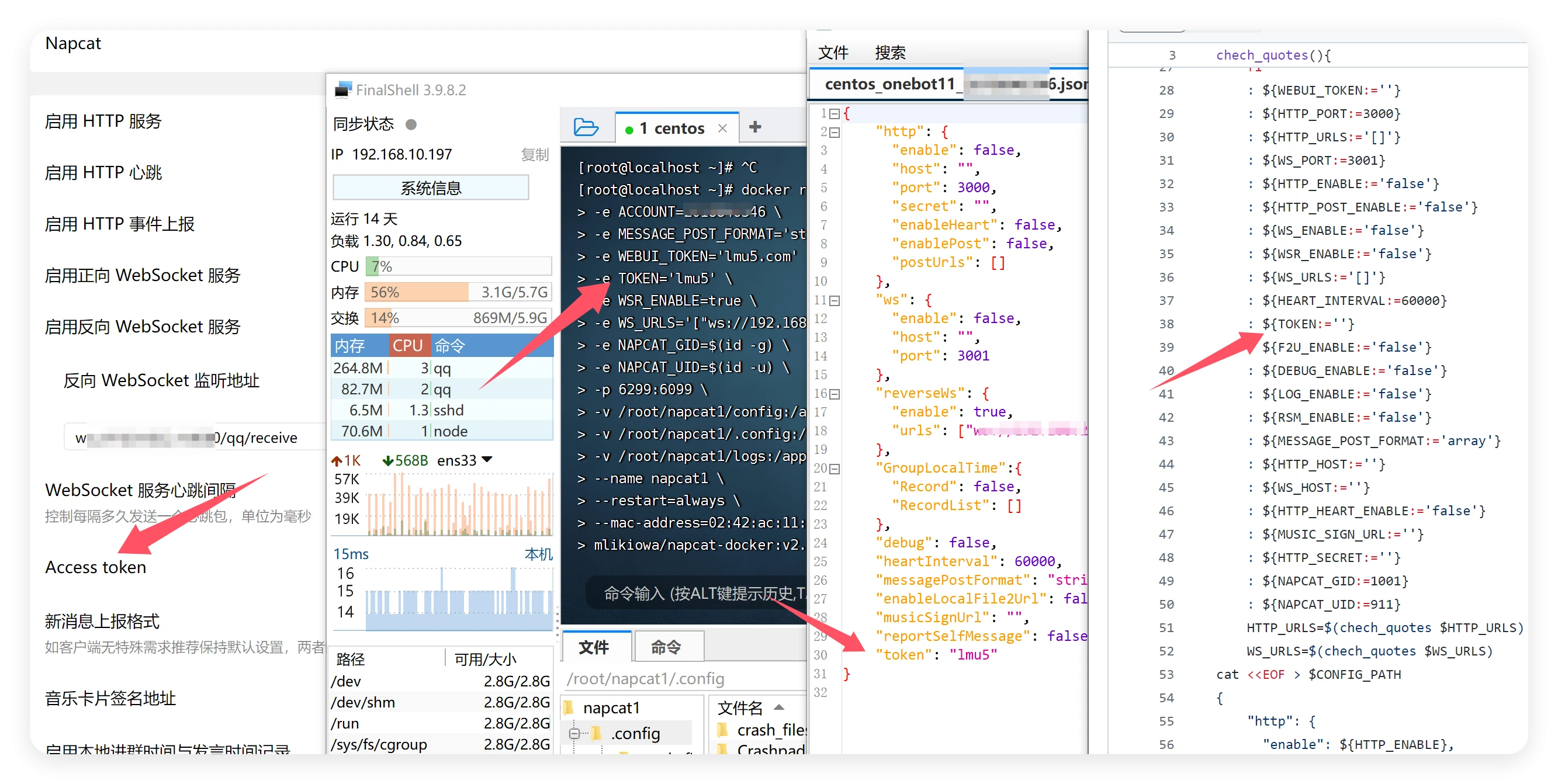1558x784 pixels.
Task: Click the reverse WebSocket address input field
Action: (x=195, y=437)
